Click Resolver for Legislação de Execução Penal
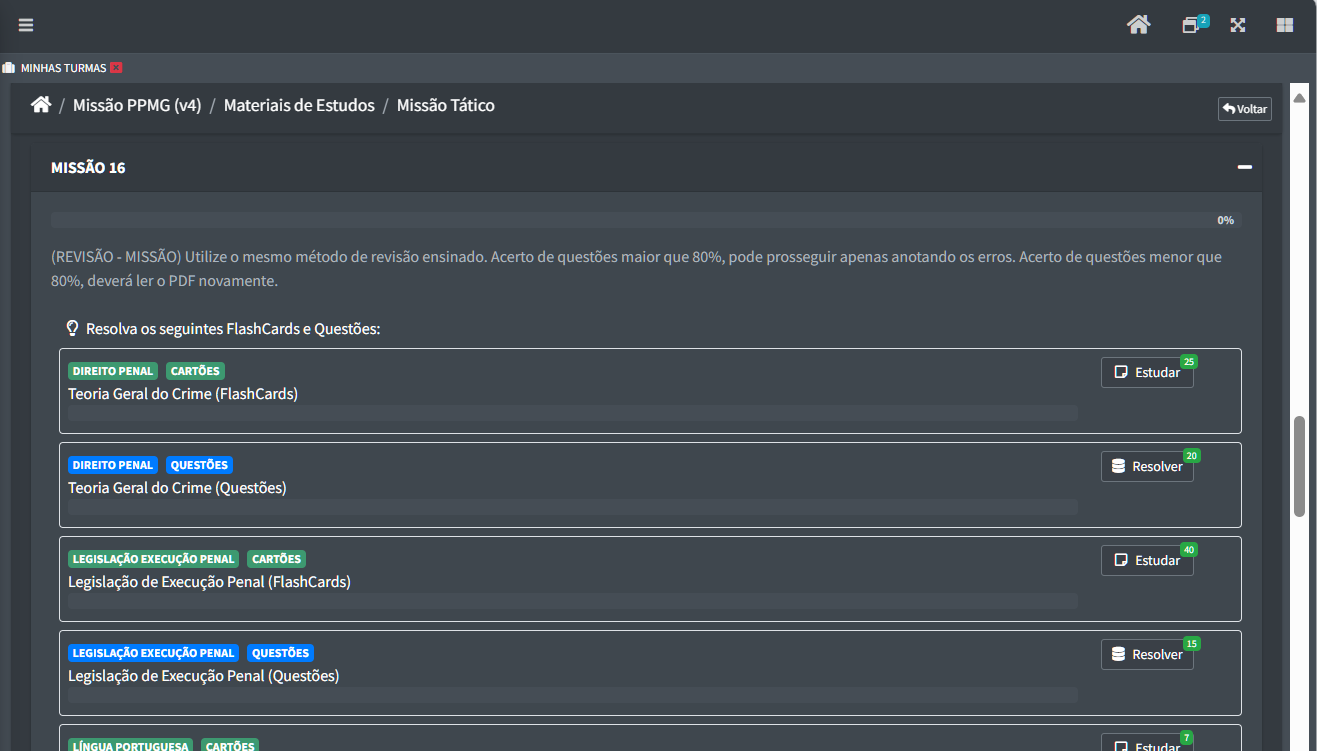1317x751 pixels. (1147, 654)
